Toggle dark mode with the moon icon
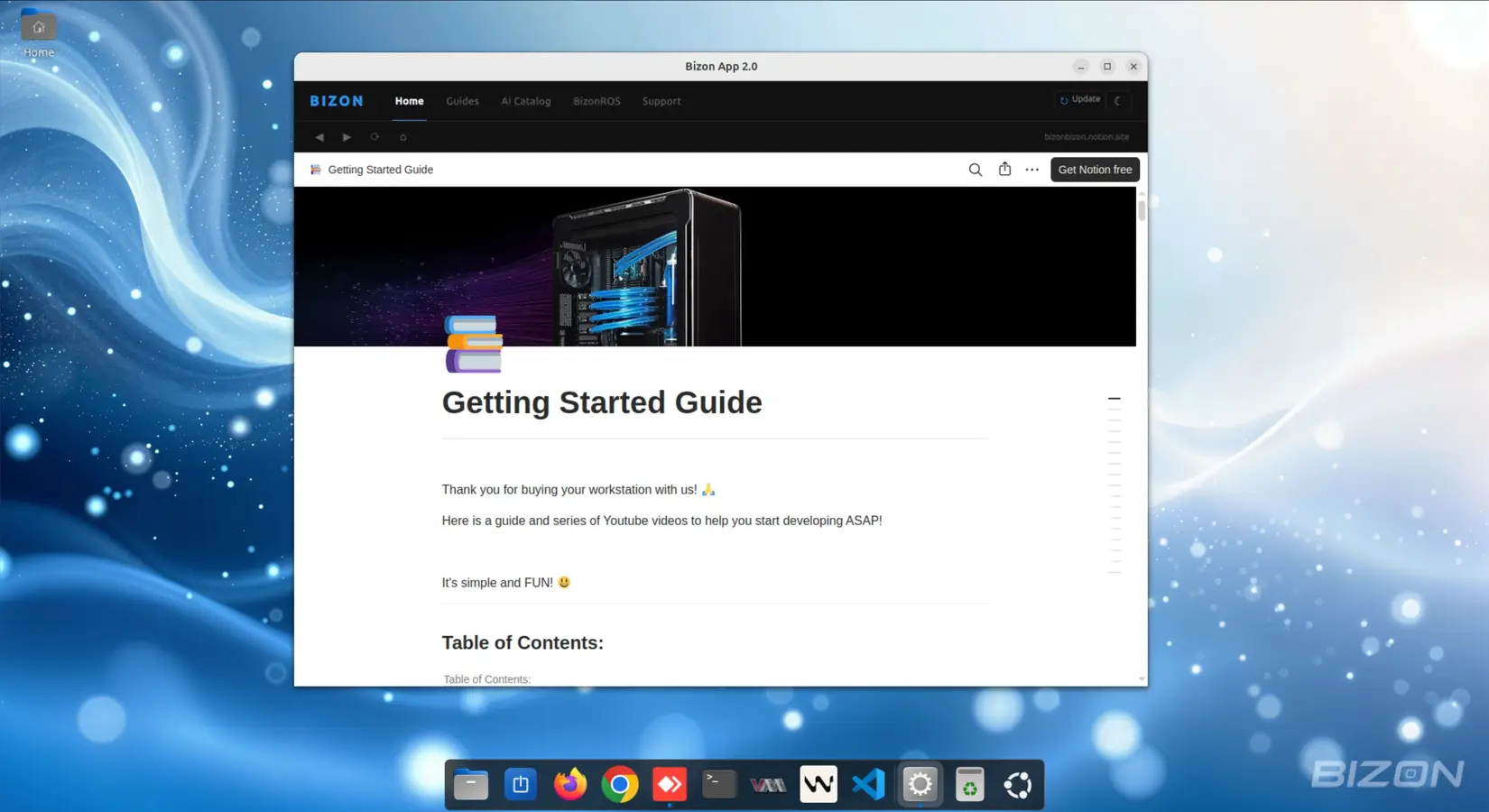 point(1119,101)
